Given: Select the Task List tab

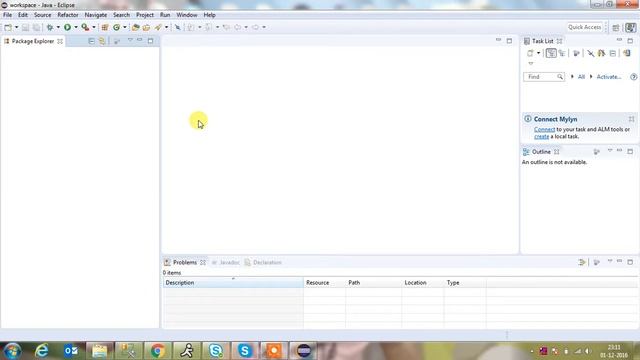Looking at the screenshot, I should click(542, 41).
